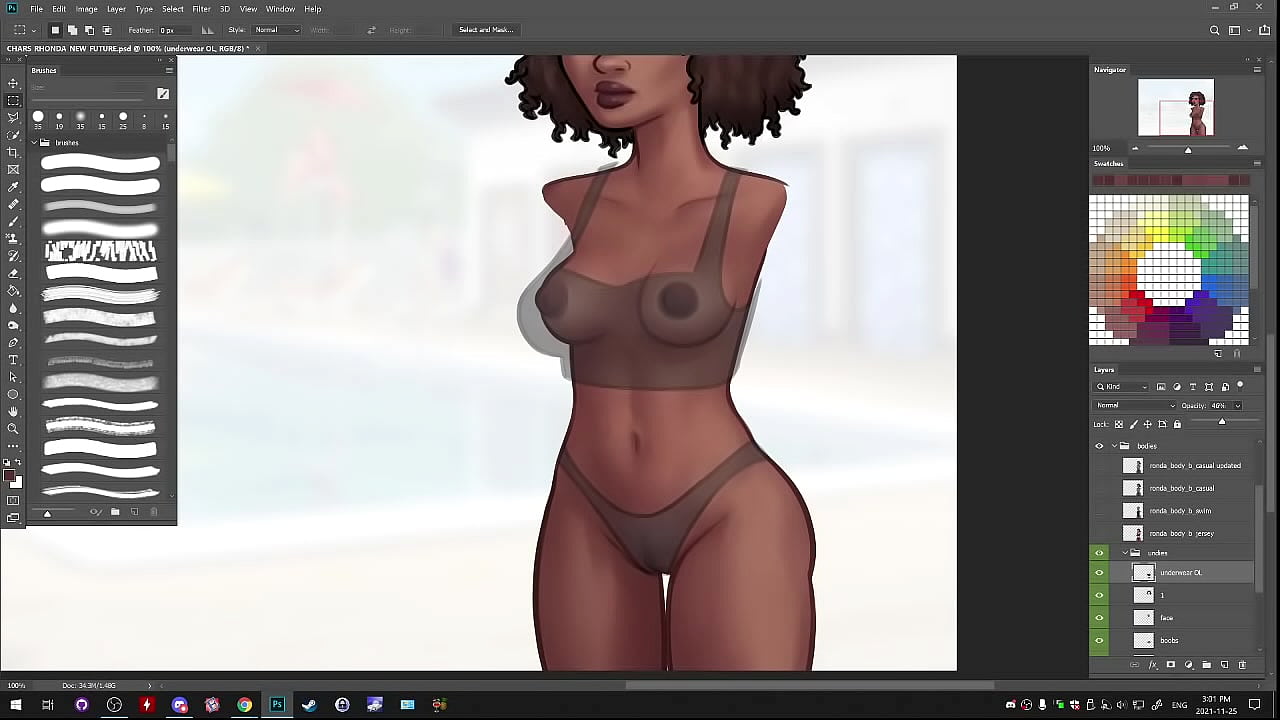Open the Window menu
The height and width of the screenshot is (720, 1280).
click(x=280, y=9)
